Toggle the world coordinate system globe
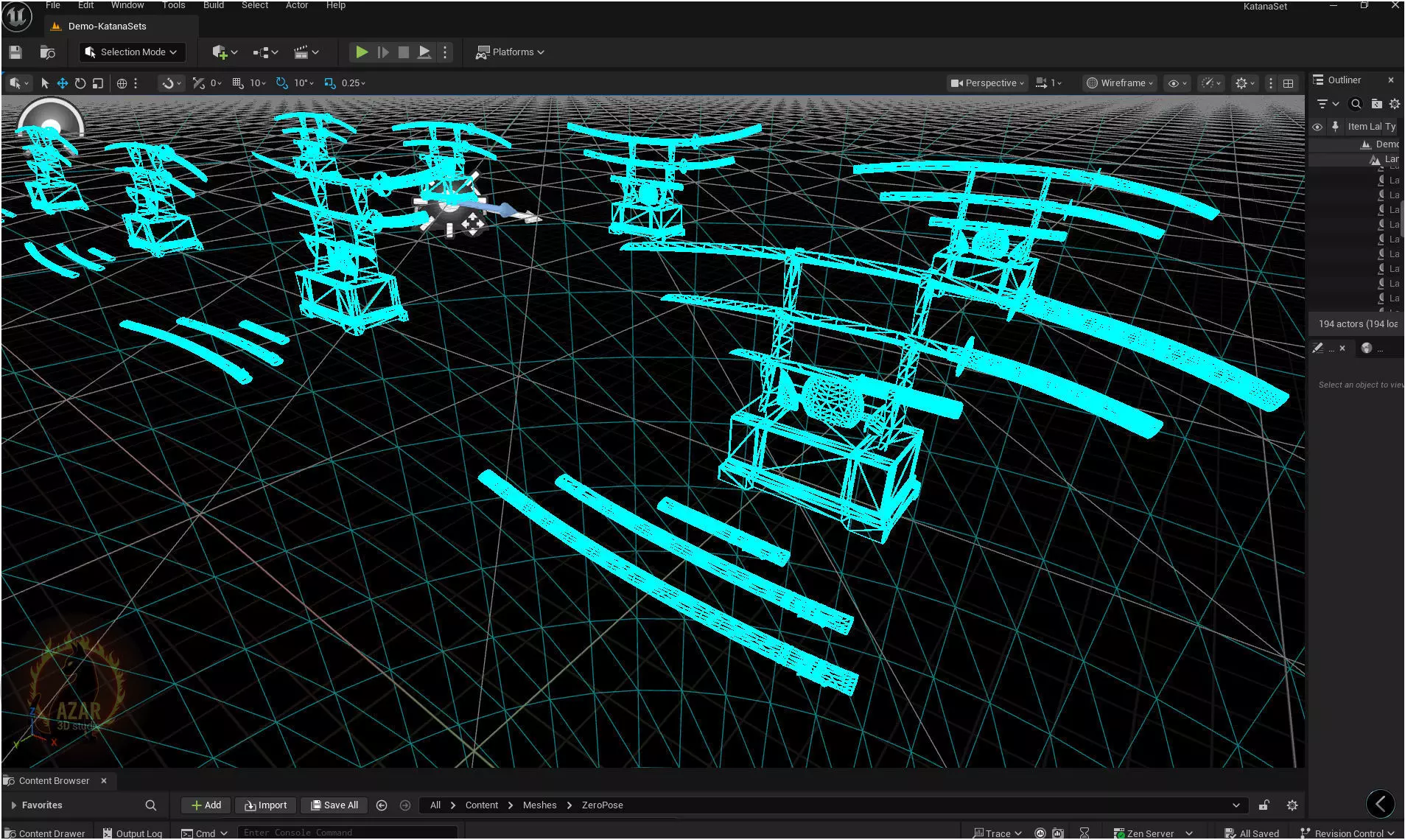Viewport: 1405px width, 840px height. tap(122, 83)
